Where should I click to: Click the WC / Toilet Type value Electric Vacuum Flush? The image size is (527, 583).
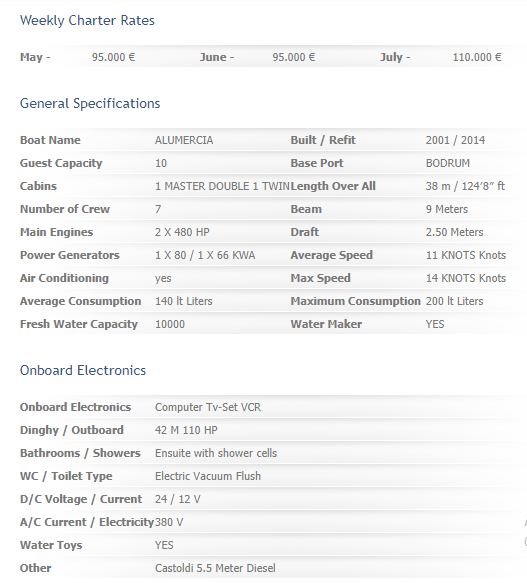[x=208, y=476]
